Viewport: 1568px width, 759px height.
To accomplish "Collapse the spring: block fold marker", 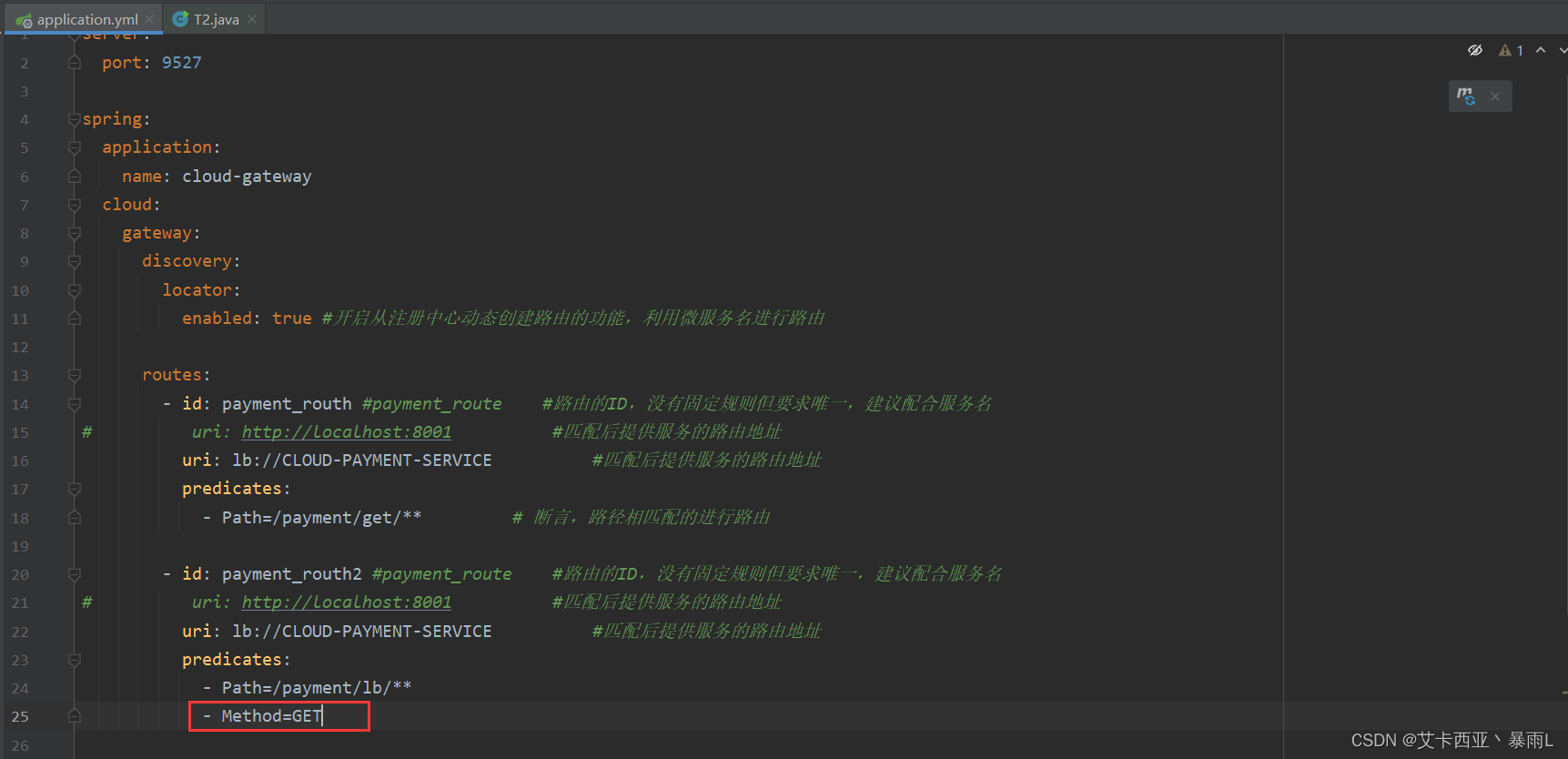I will tap(75, 119).
